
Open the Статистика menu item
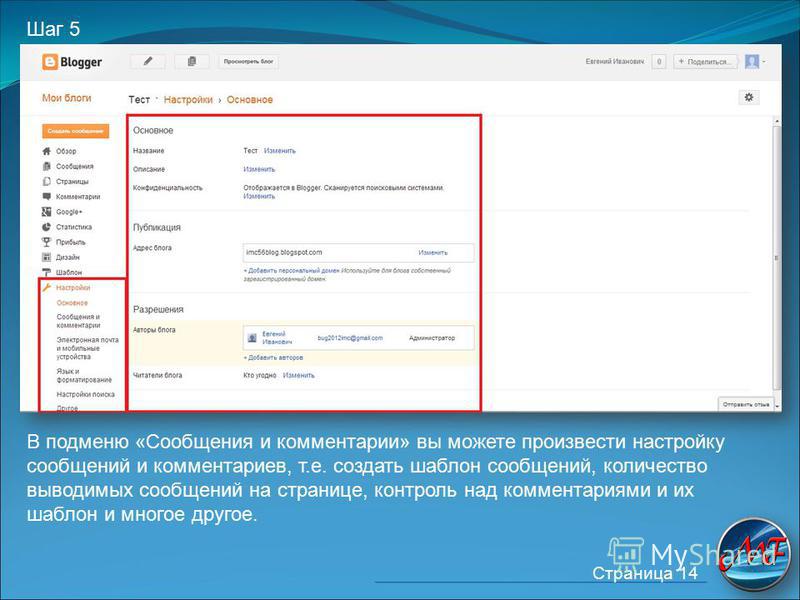[73, 227]
